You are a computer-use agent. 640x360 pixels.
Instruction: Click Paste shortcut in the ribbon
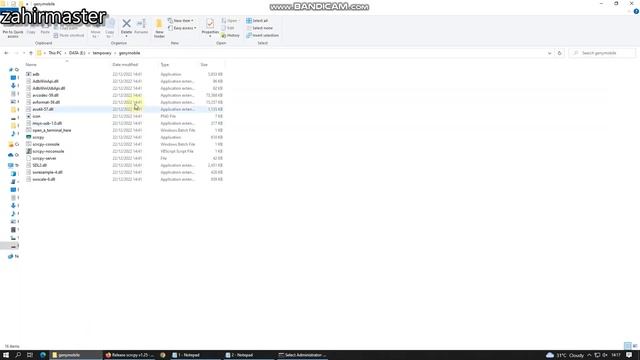pos(69,36)
